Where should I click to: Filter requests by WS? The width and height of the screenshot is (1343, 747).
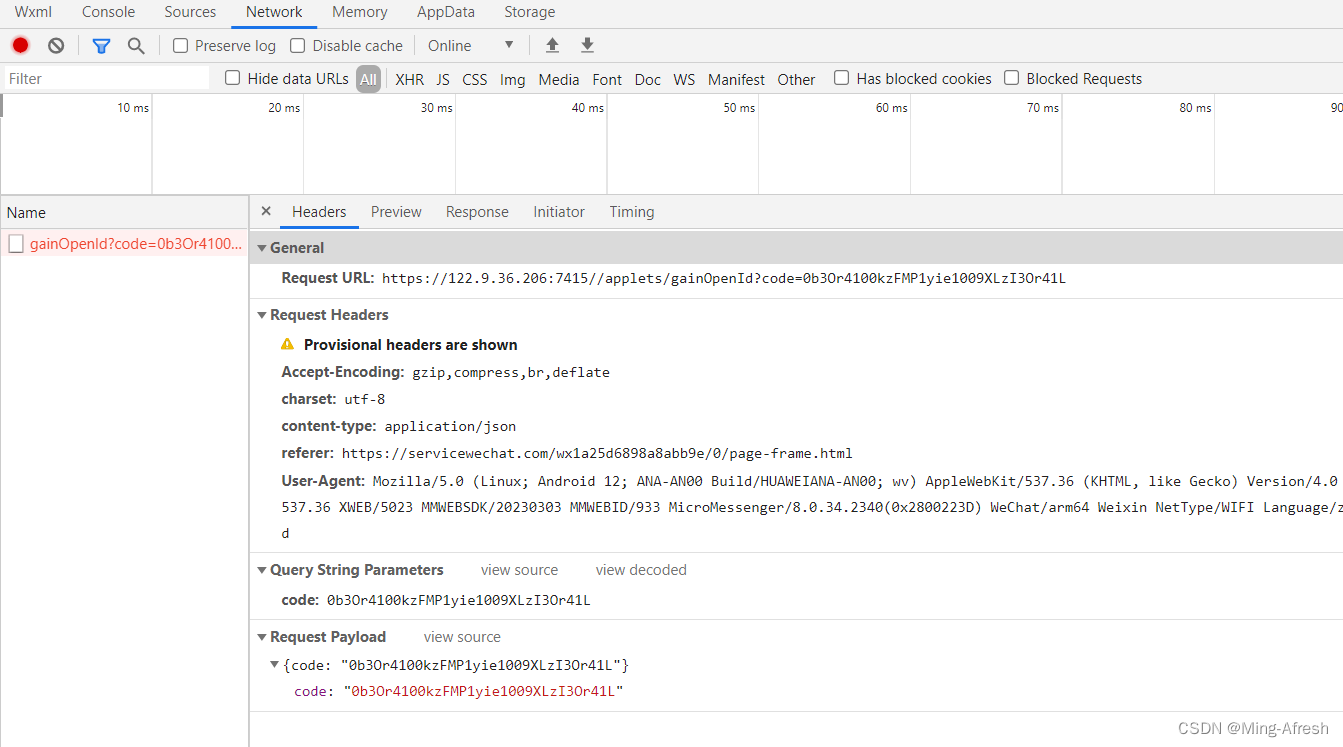pyautogui.click(x=684, y=79)
